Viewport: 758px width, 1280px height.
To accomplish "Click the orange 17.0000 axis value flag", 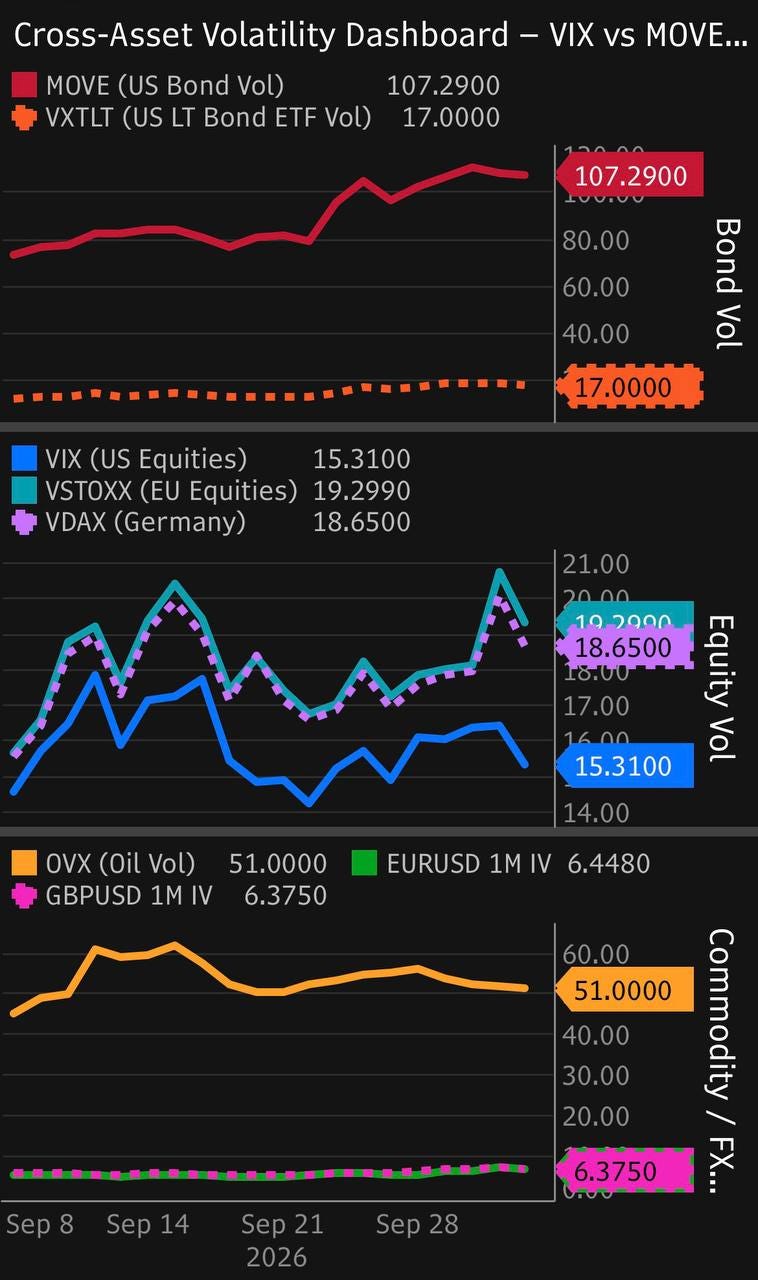I will point(630,388).
